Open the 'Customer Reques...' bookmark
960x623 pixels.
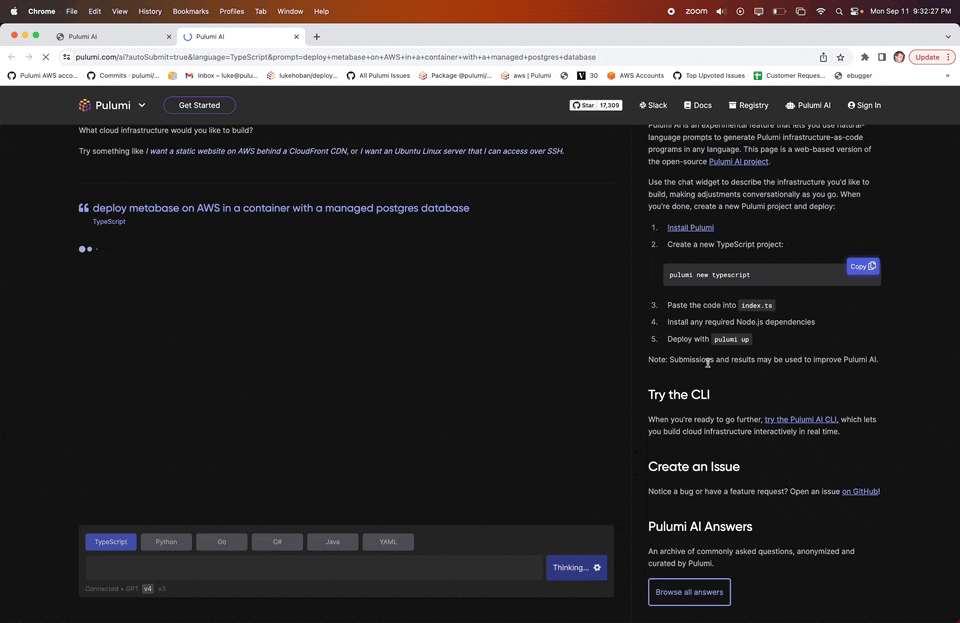790,76
